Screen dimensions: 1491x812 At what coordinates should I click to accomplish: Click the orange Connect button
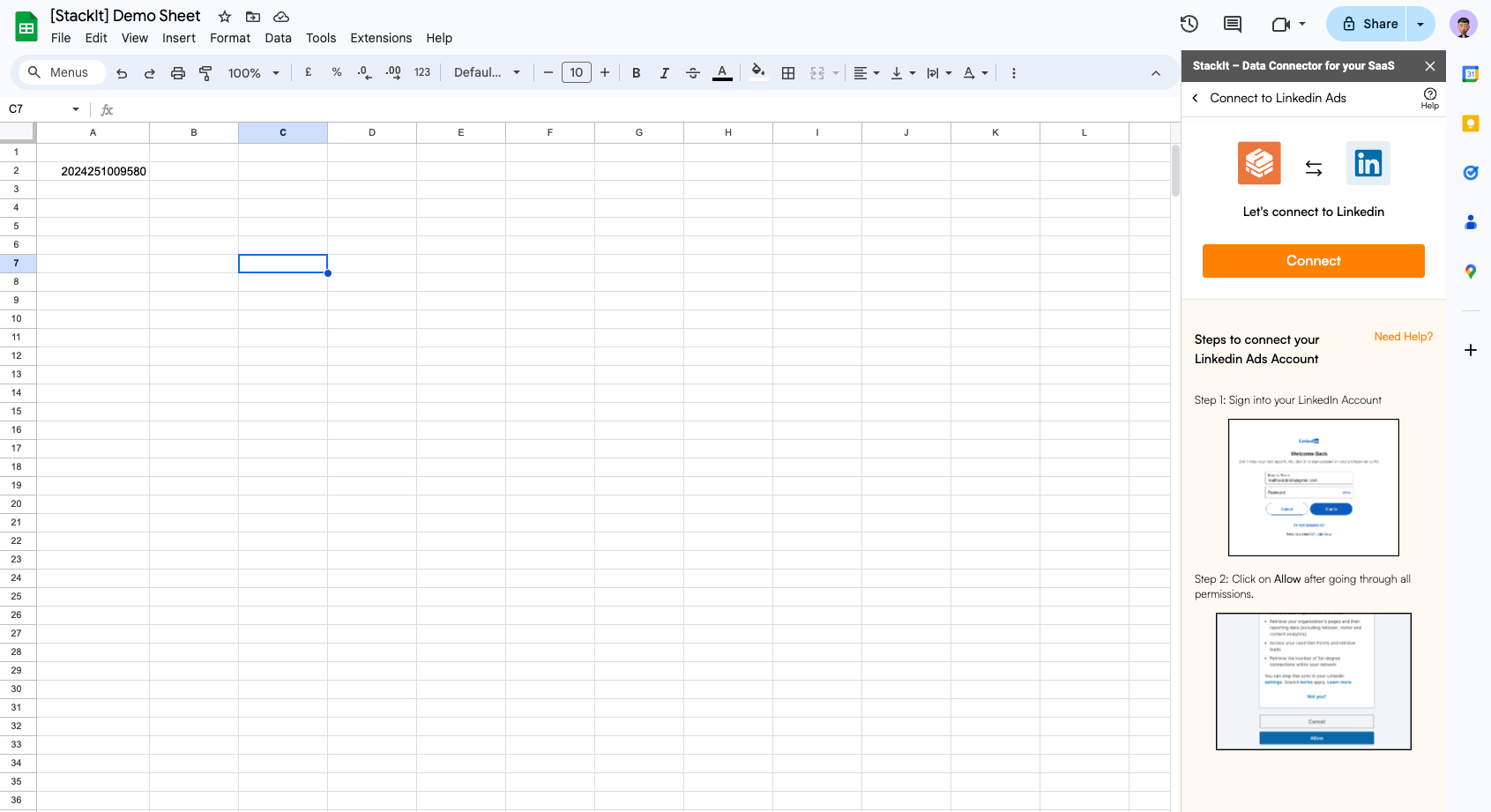pyautogui.click(x=1314, y=261)
